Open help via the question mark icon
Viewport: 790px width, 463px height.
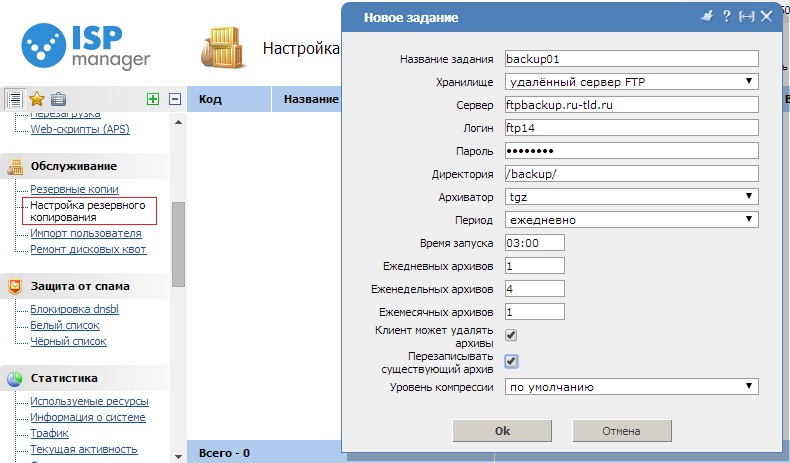click(727, 17)
